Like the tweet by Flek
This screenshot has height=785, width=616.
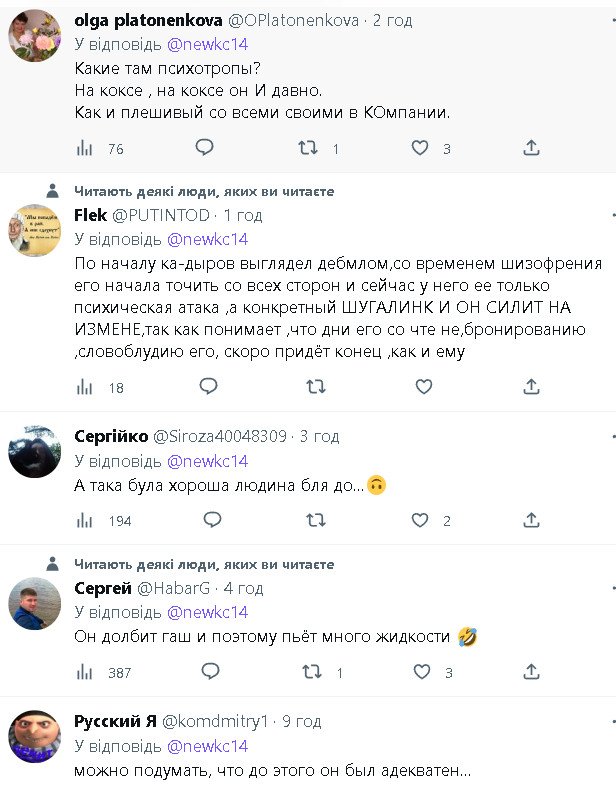tap(420, 386)
